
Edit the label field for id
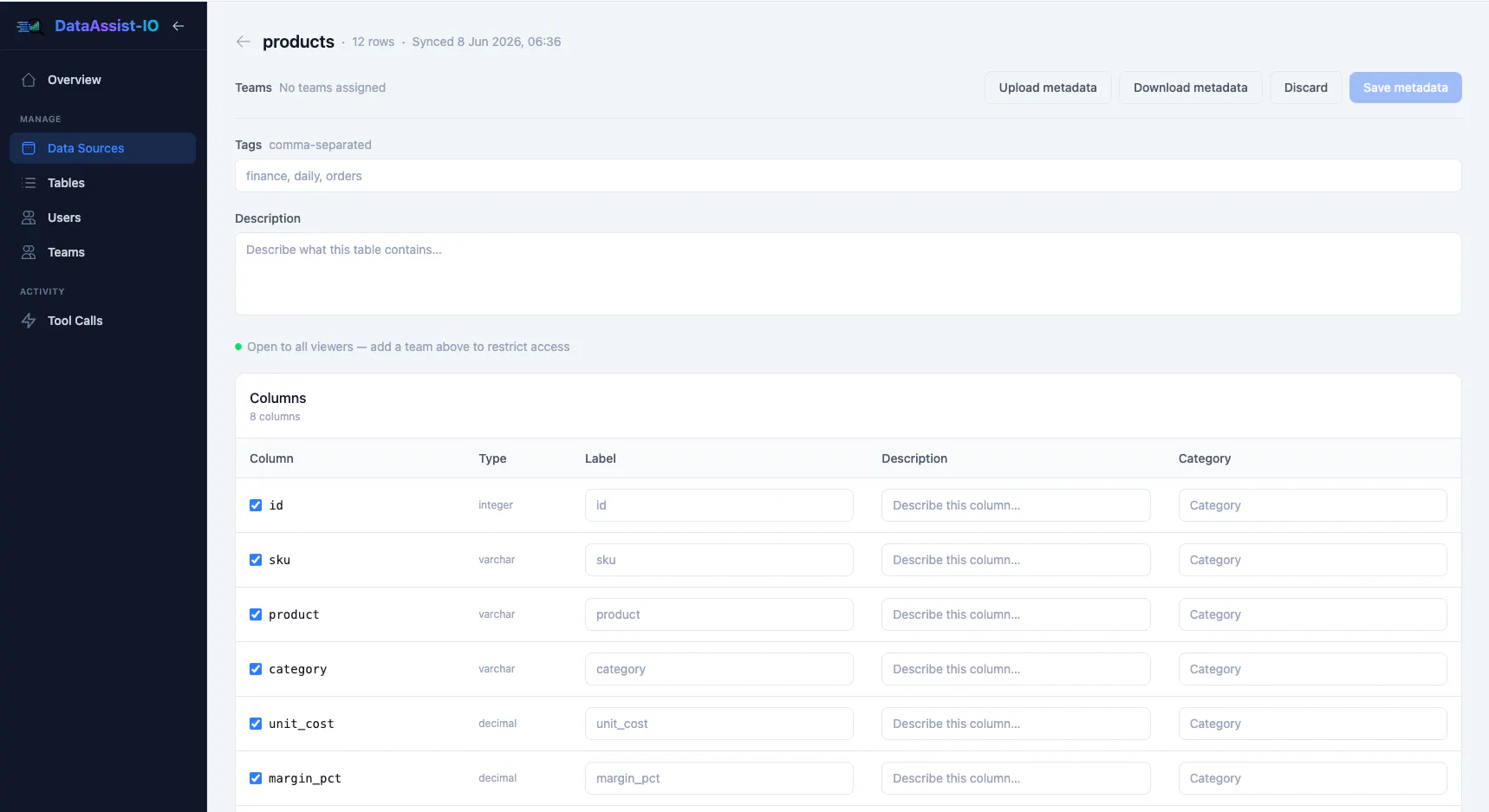719,505
